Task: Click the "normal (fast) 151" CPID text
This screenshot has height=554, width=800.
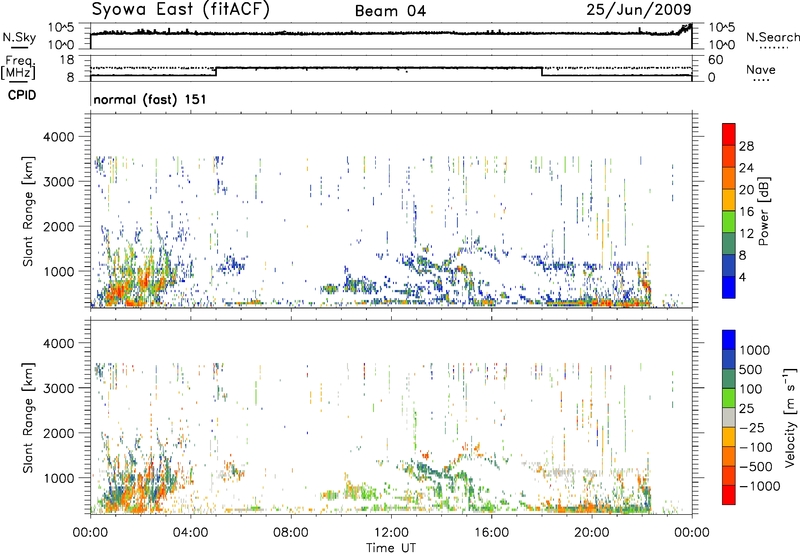Action: click(150, 99)
